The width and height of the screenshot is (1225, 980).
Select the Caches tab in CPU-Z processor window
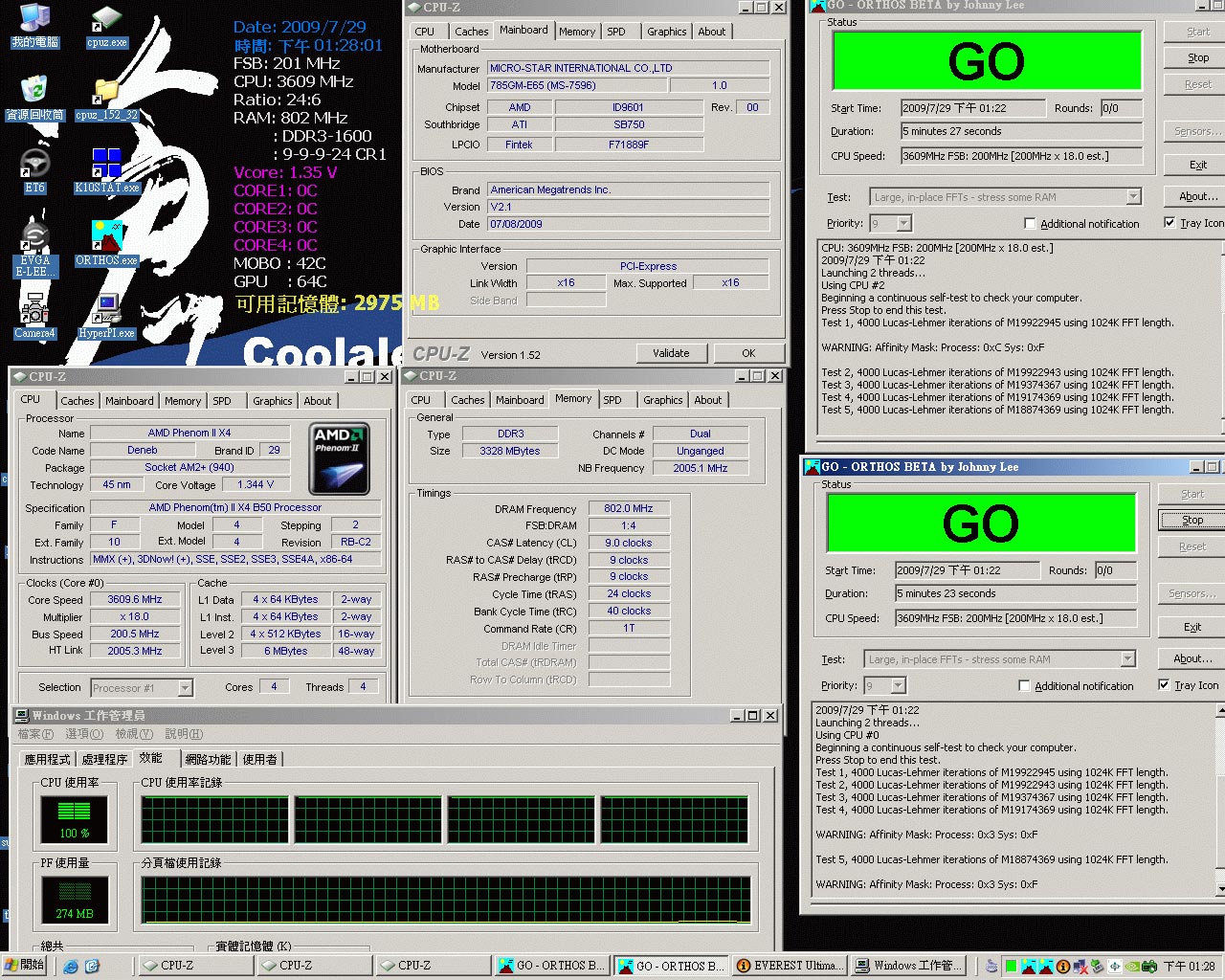(x=78, y=401)
